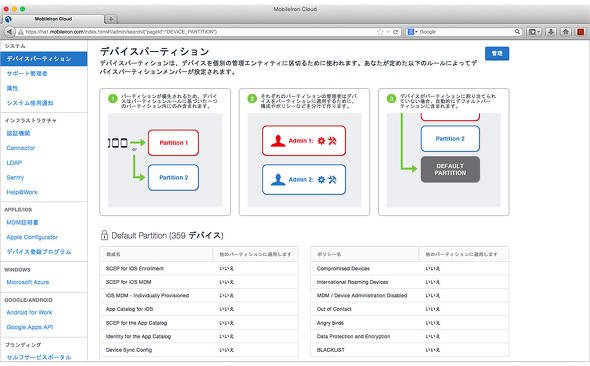This screenshot has height=366, width=590.
Task: Open デバイス登録プログラム in the sidebar
Action: point(39,252)
